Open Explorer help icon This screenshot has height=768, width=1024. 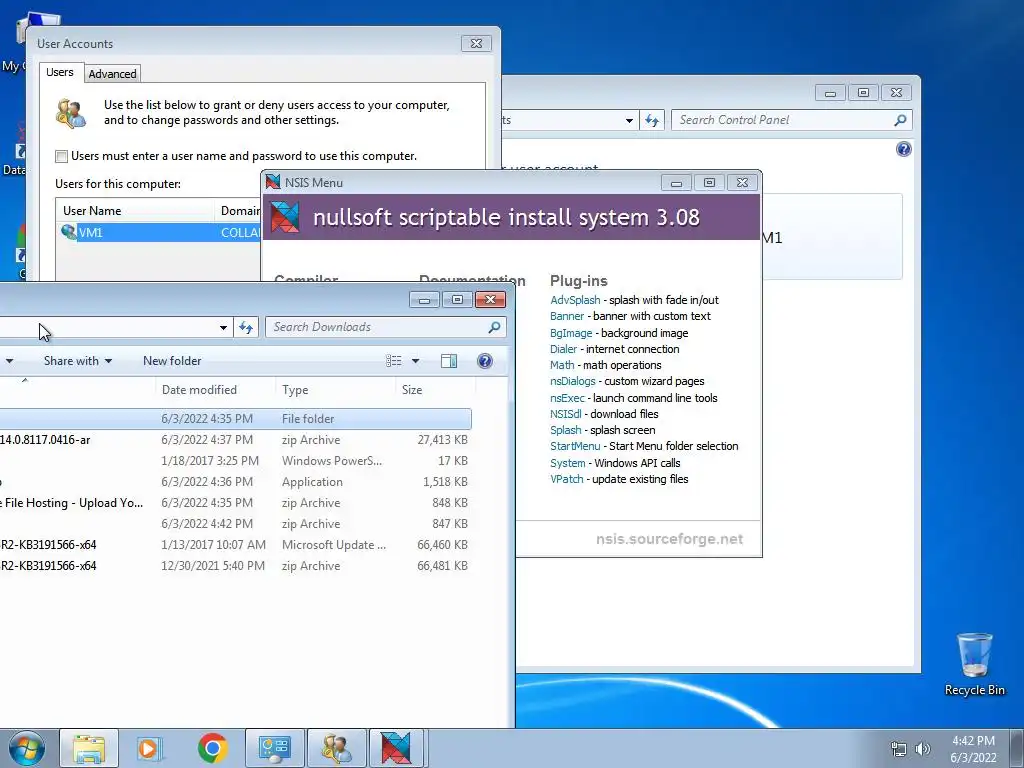(x=485, y=360)
